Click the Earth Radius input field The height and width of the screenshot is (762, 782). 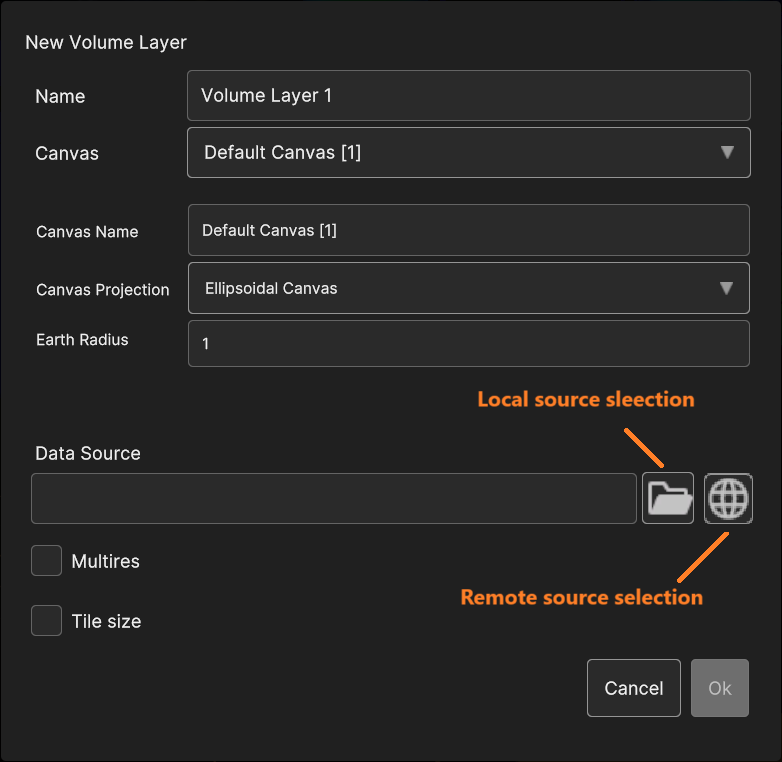[468, 344]
